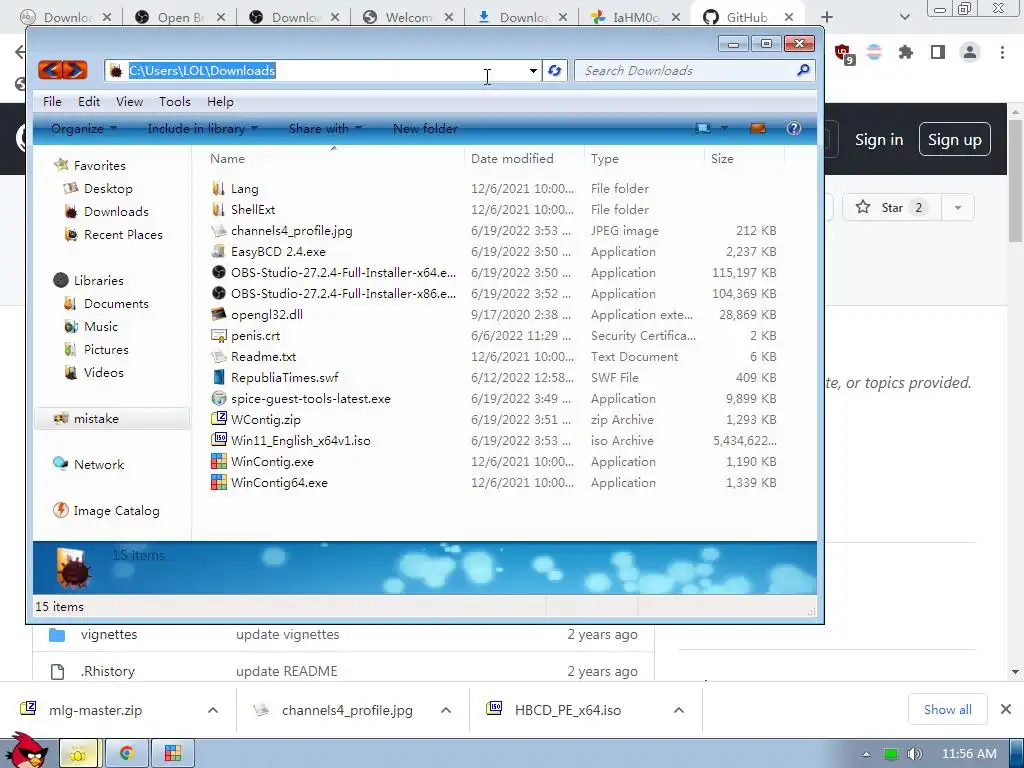Toggle the preview pane icon
Image resolution: width=1024 pixels, height=768 pixels.
(x=758, y=128)
